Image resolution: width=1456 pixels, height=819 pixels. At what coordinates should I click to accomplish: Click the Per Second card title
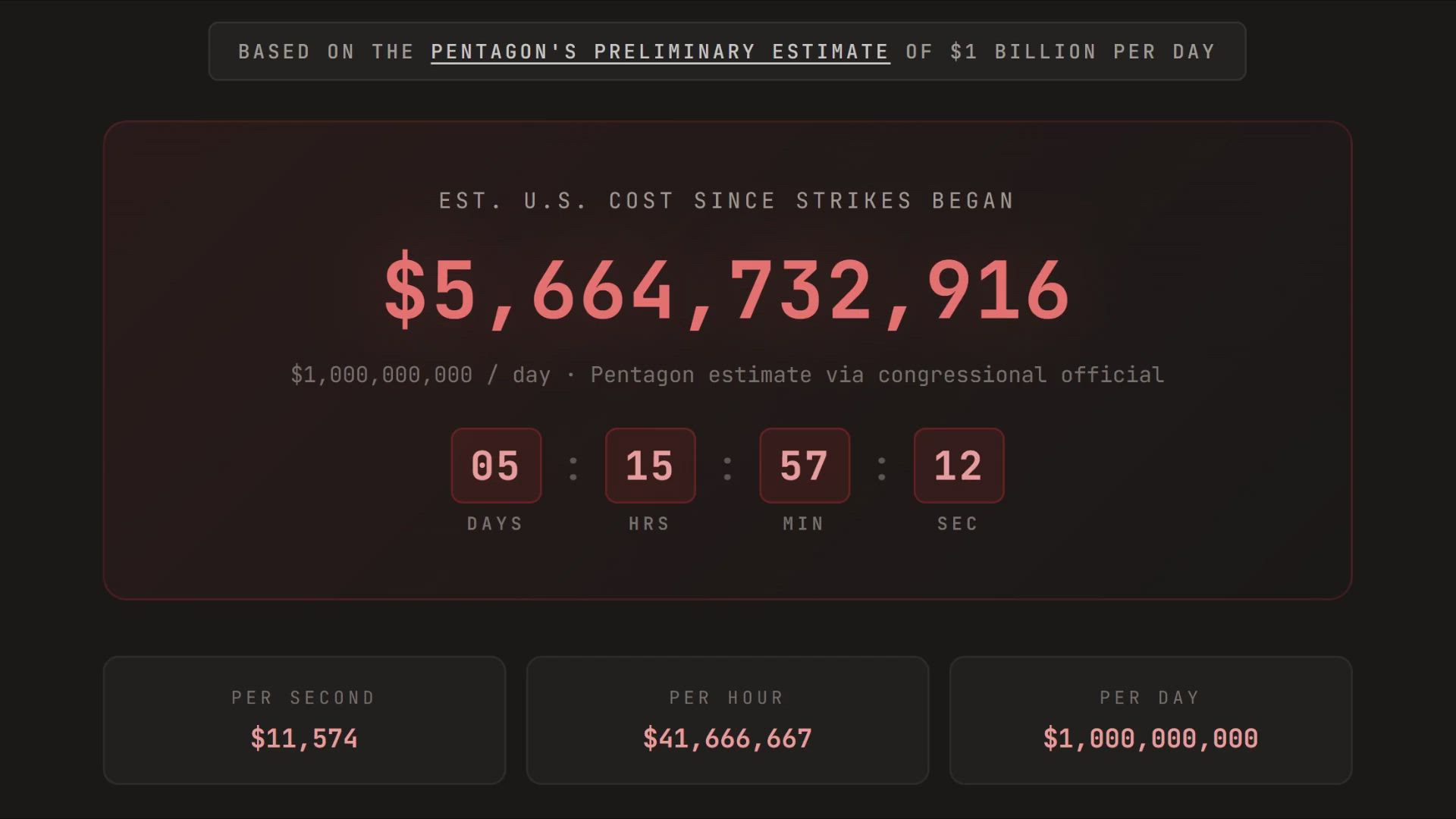pyautogui.click(x=304, y=698)
